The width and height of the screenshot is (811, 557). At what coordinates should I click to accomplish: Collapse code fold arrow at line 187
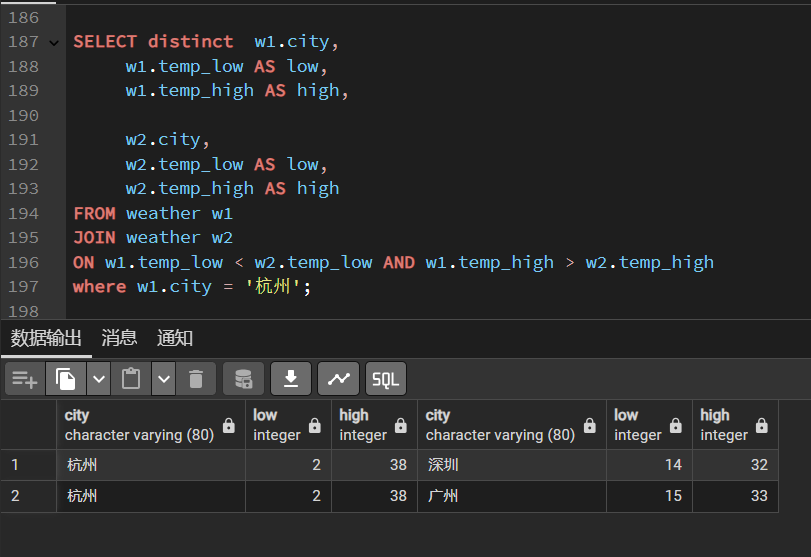(x=54, y=42)
